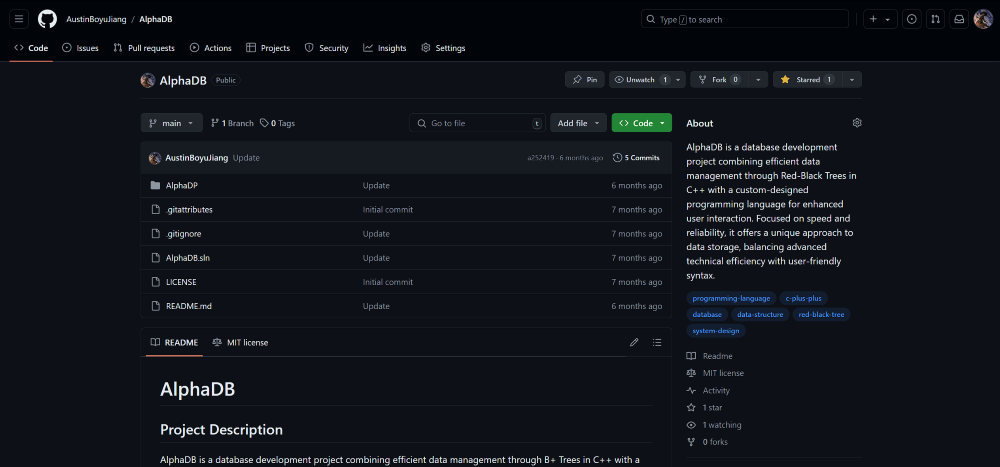Click the pencil icon to edit README

pyautogui.click(x=634, y=342)
